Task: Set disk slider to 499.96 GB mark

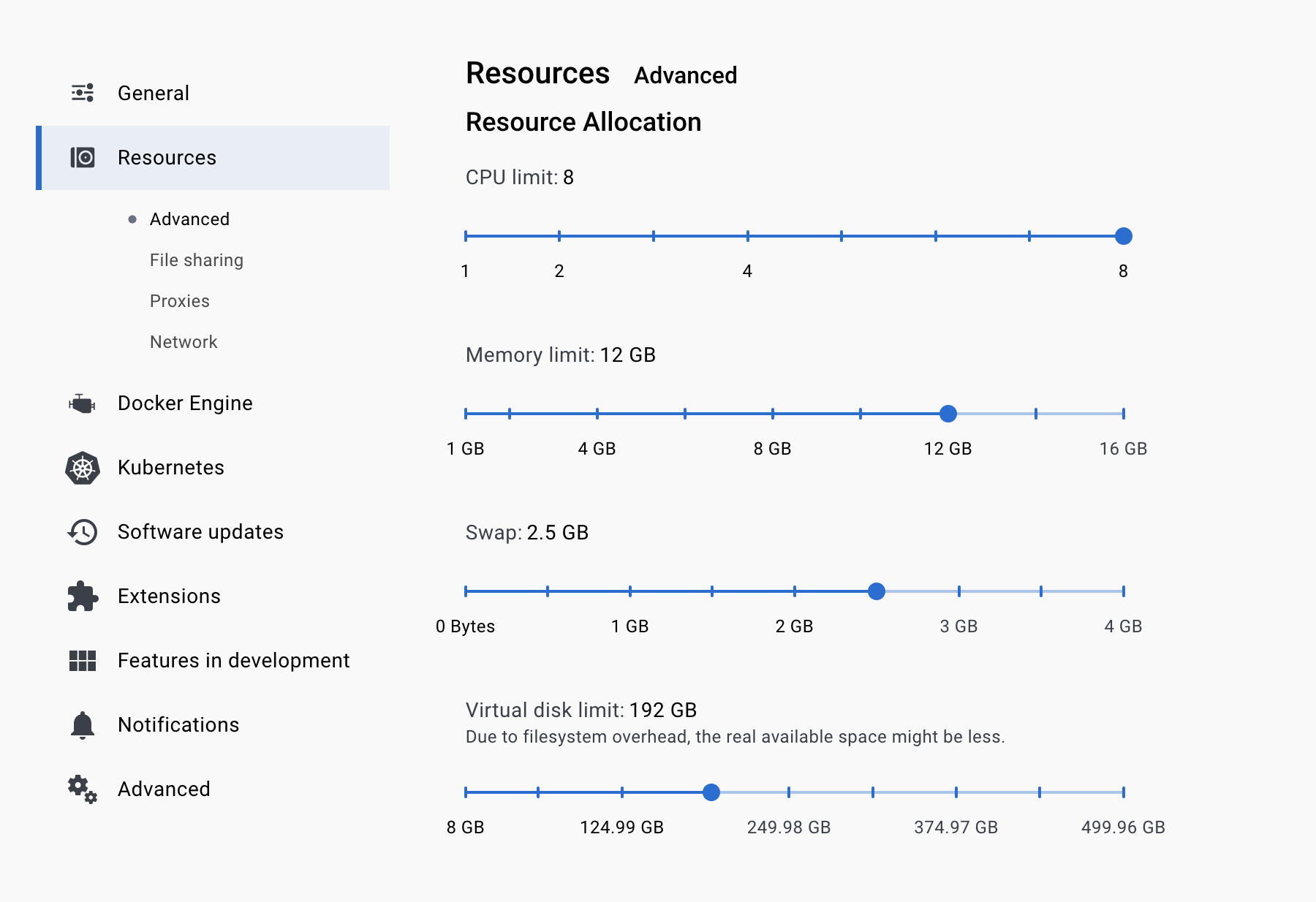Action: pyautogui.click(x=1124, y=792)
